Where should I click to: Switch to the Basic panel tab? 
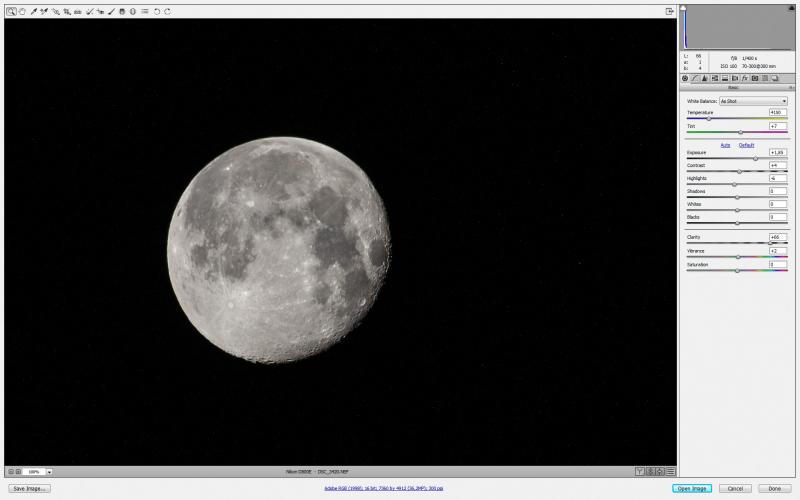(685, 79)
